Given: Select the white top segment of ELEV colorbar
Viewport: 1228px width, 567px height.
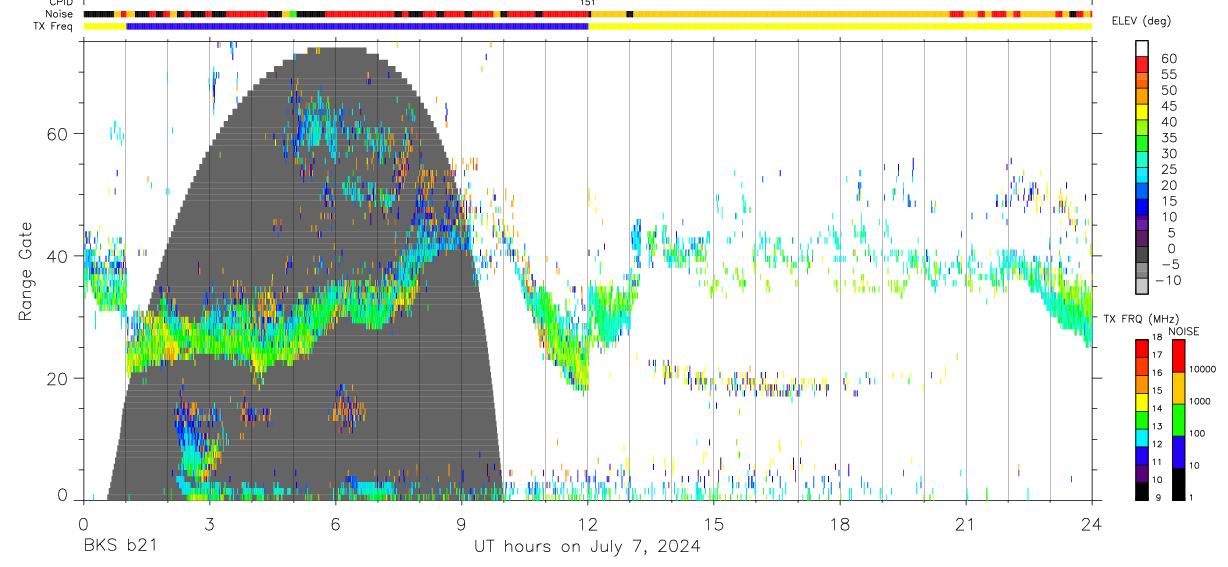Looking at the screenshot, I should point(1142,48).
